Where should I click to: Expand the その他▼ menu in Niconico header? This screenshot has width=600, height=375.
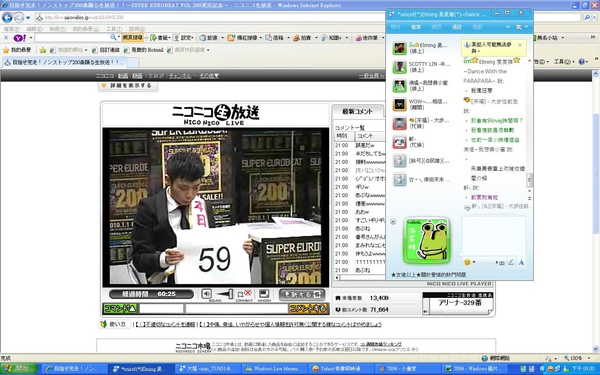click(209, 76)
